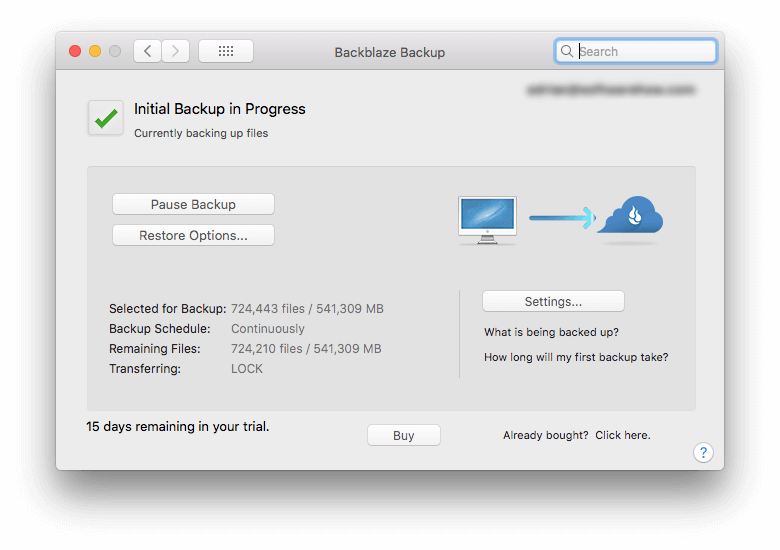Click the Backblaze flame cloud icon
This screenshot has width=780, height=550.
pyautogui.click(x=630, y=215)
